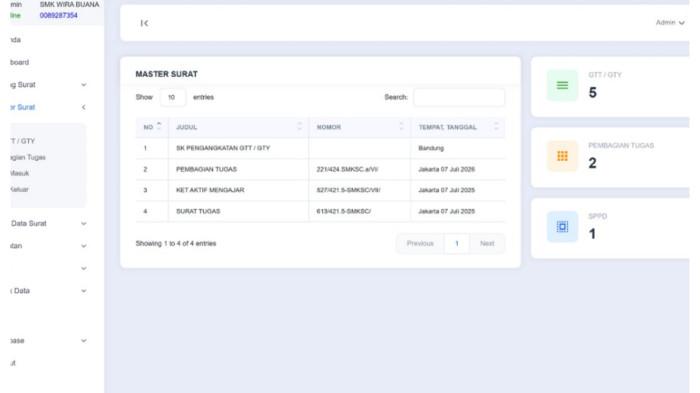This screenshot has width=700, height=393.
Task: Open the Beranda sidebar item at top
Action: pos(16,40)
